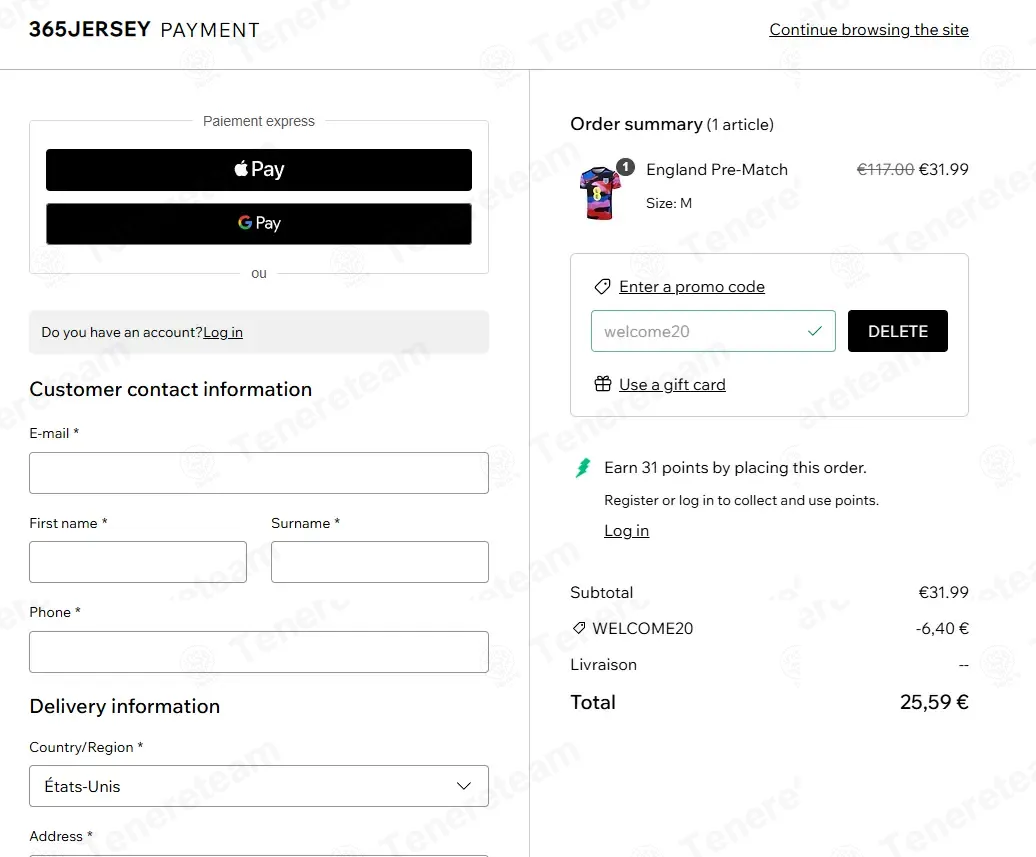The height and width of the screenshot is (857, 1036).
Task: Open Continue browsing the site link
Action: (869, 30)
